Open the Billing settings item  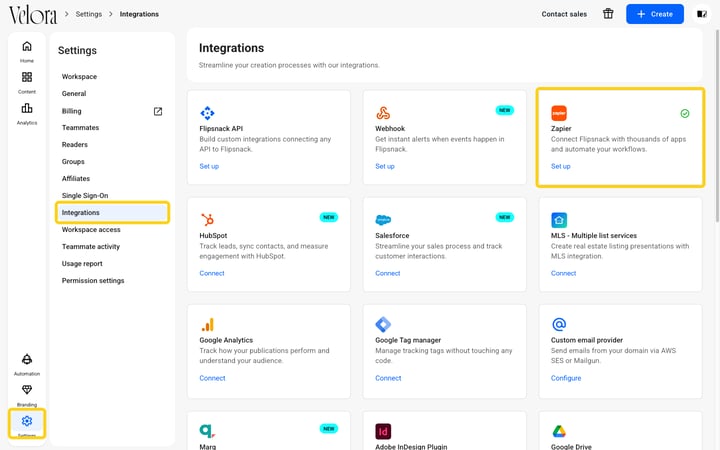(72, 111)
